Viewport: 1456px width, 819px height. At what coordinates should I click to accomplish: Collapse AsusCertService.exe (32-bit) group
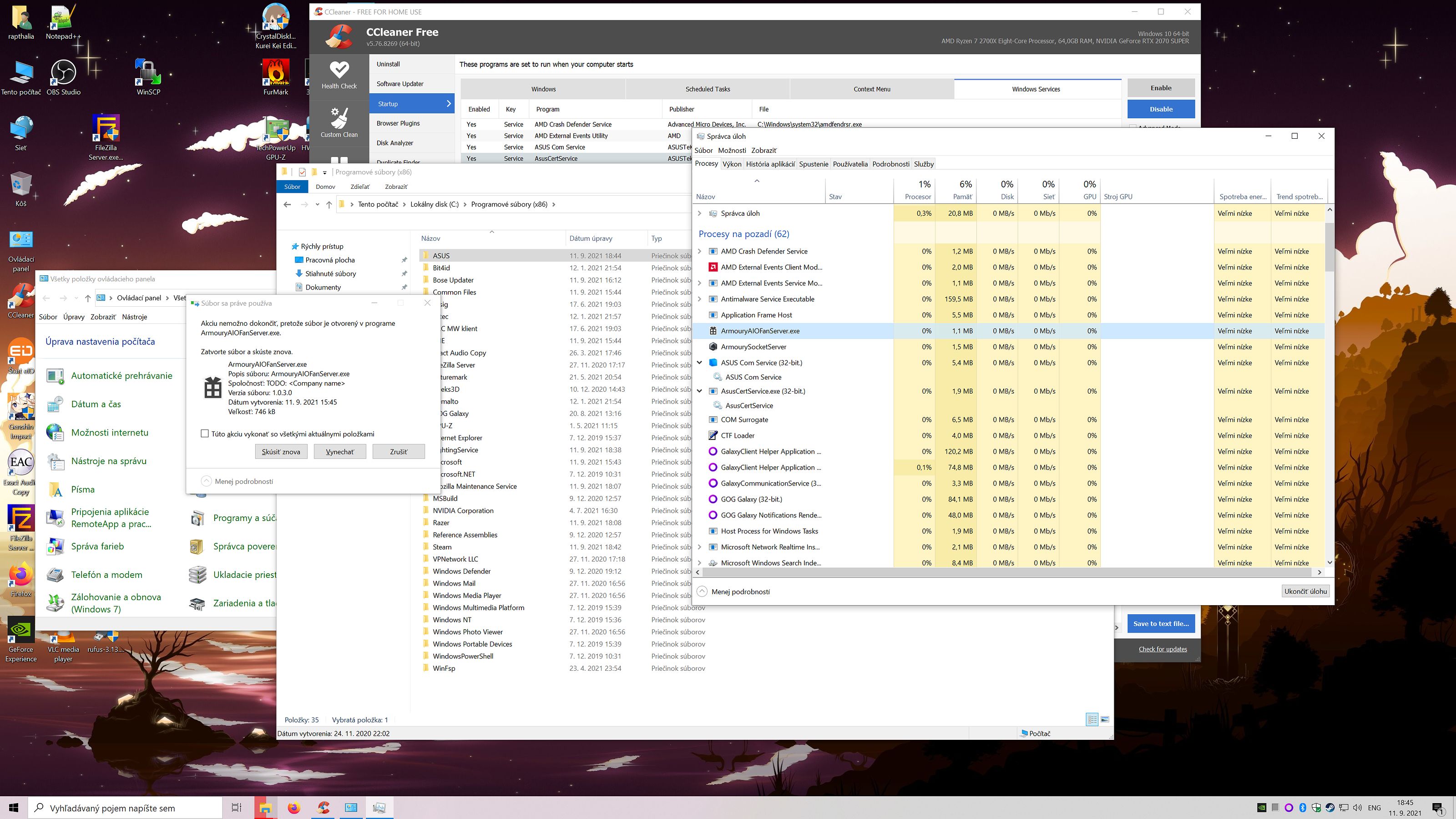pyautogui.click(x=700, y=390)
